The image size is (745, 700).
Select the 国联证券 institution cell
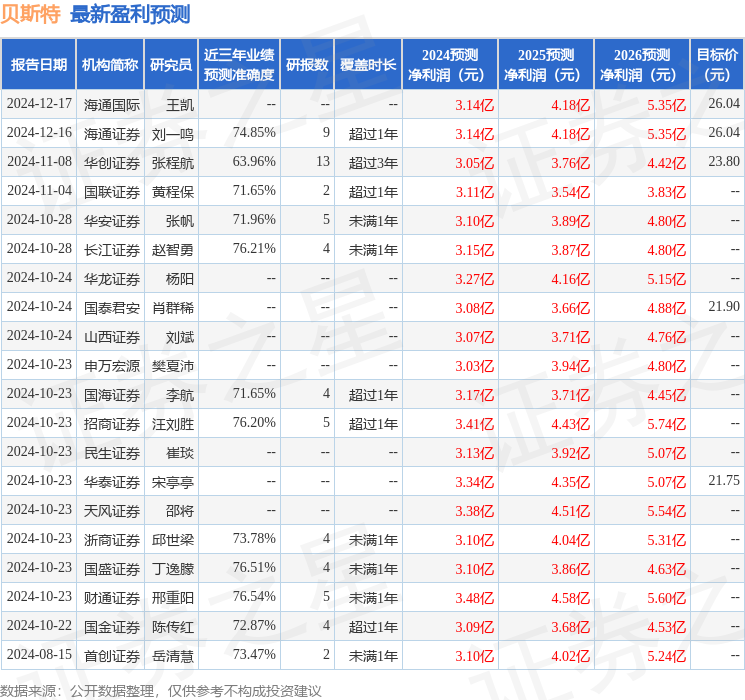(x=112, y=192)
